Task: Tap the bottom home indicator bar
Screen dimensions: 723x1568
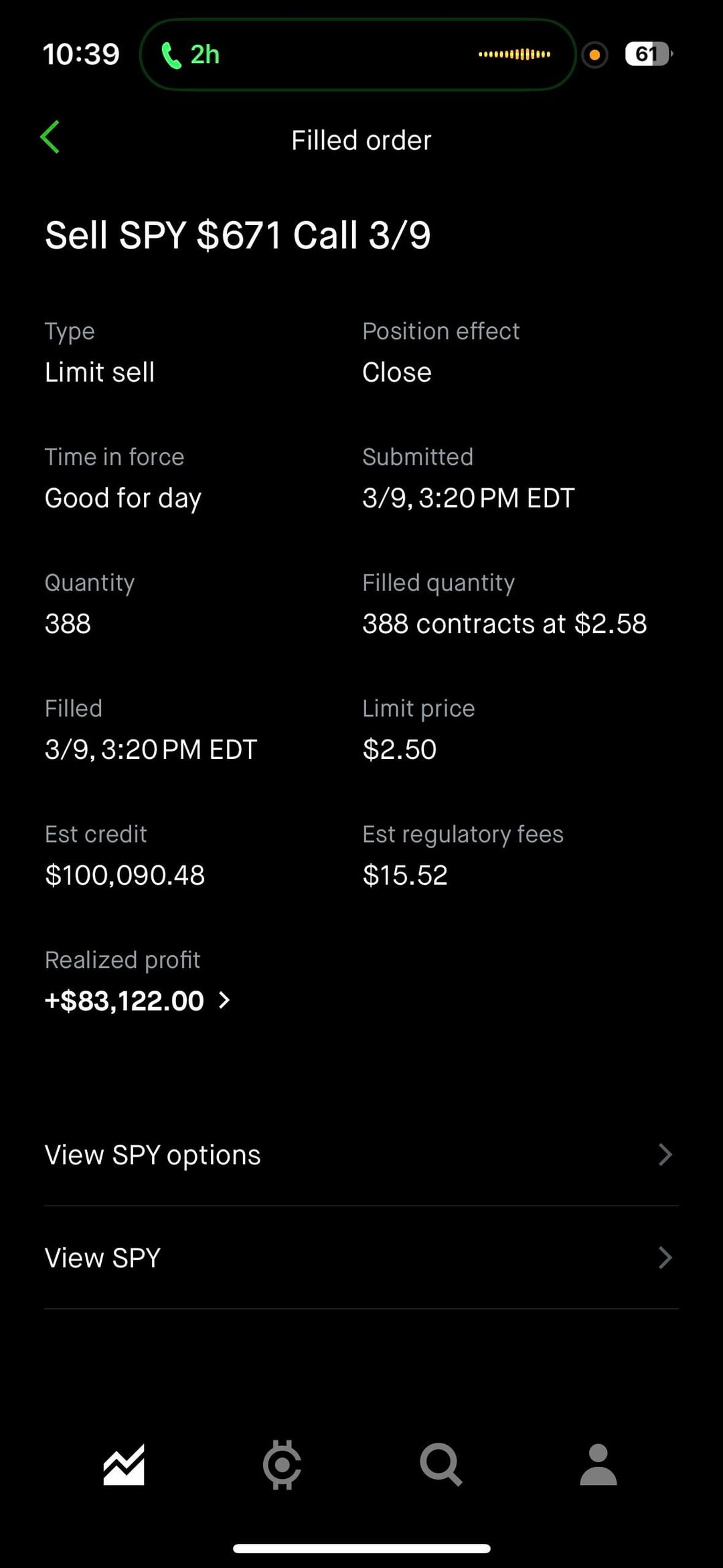Action: pos(361,1549)
